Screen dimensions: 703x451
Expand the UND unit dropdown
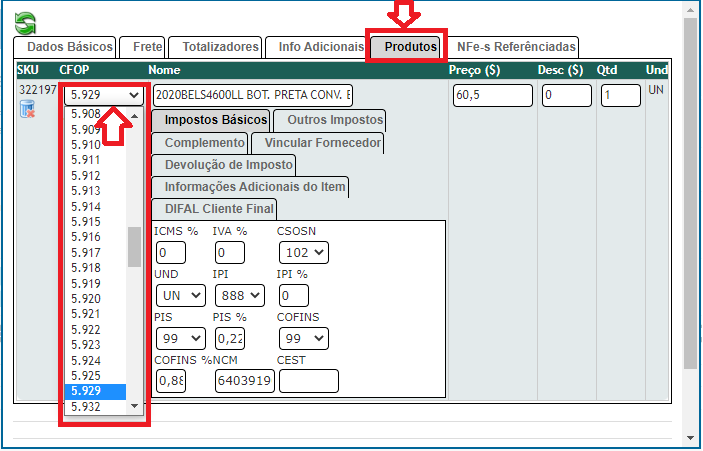coord(180,296)
